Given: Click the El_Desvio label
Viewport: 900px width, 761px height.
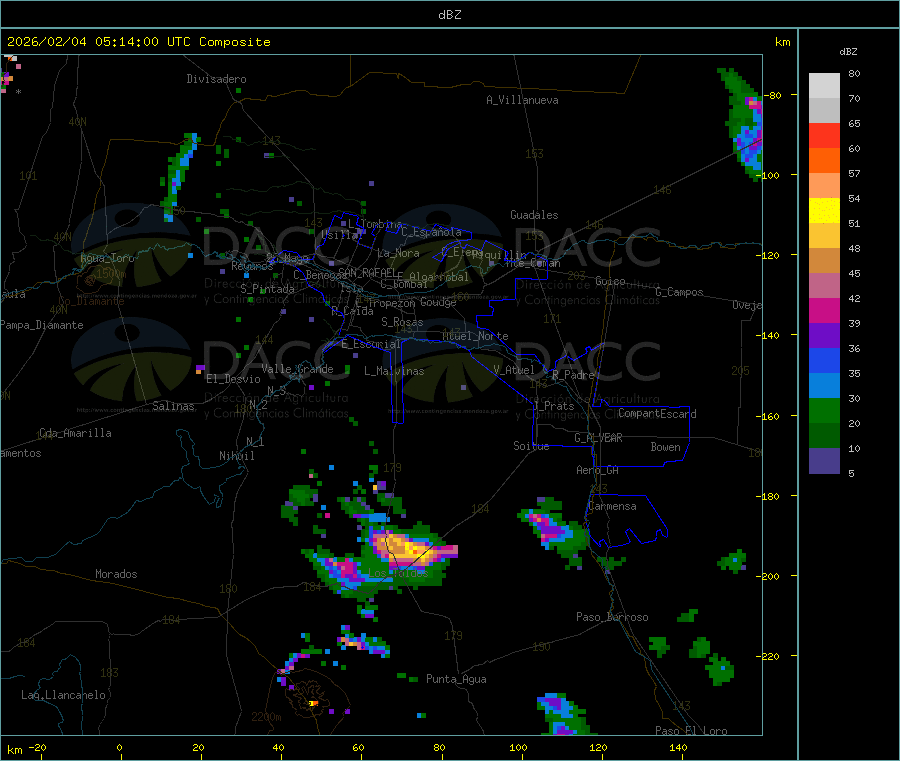Looking at the screenshot, I should tap(233, 379).
